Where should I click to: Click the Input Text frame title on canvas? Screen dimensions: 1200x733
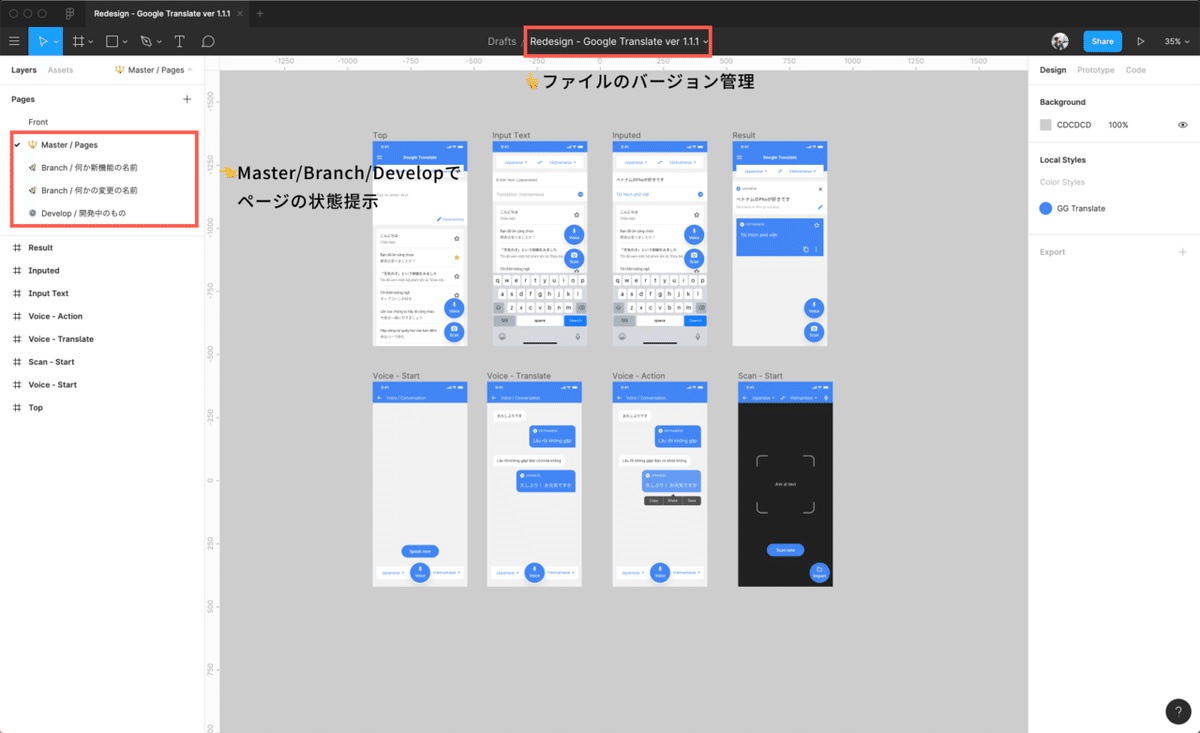[x=511, y=135]
